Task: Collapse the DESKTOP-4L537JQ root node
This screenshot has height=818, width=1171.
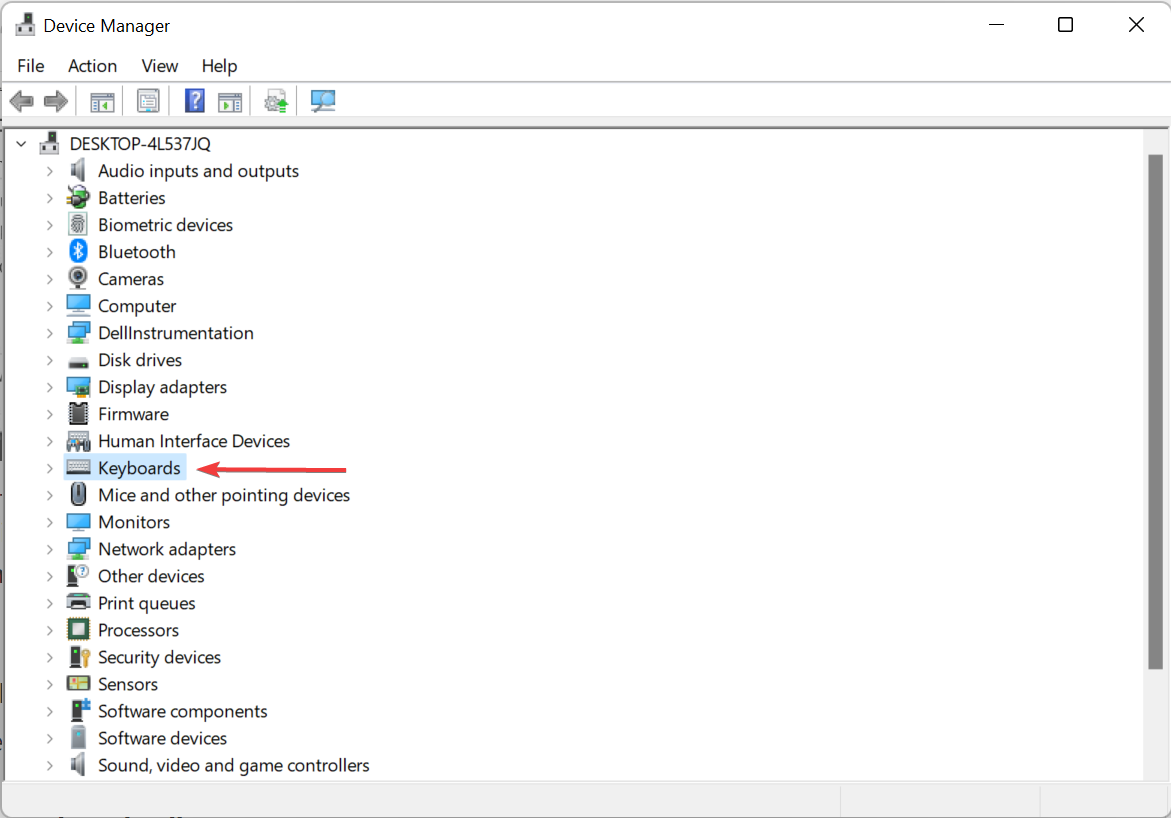Action: (x=21, y=143)
